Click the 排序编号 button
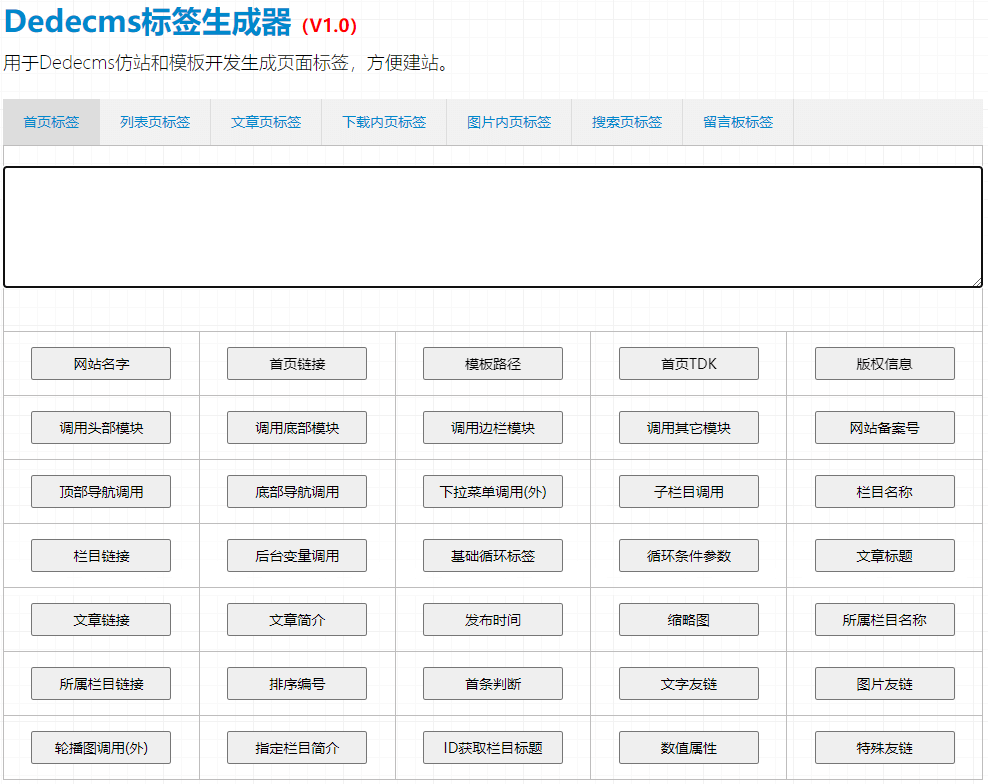Screen dimensions: 988x784 point(297,684)
